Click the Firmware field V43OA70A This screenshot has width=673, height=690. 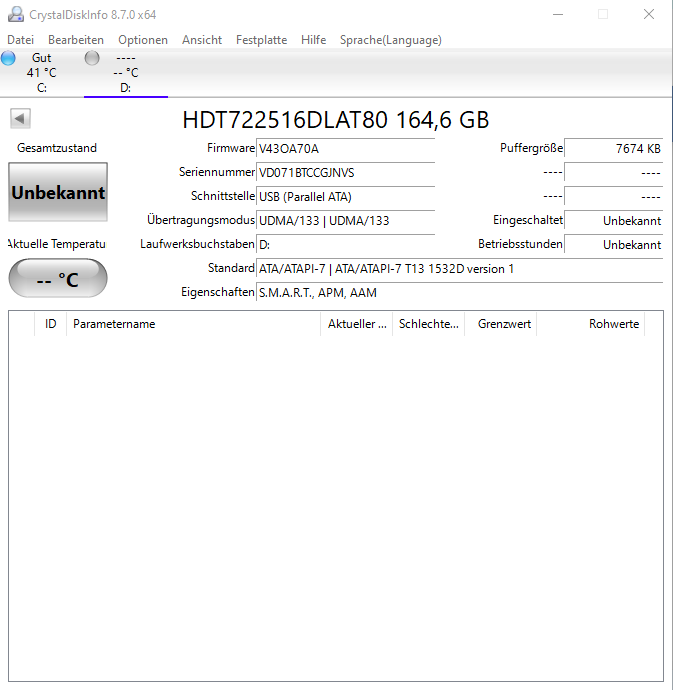click(346, 149)
